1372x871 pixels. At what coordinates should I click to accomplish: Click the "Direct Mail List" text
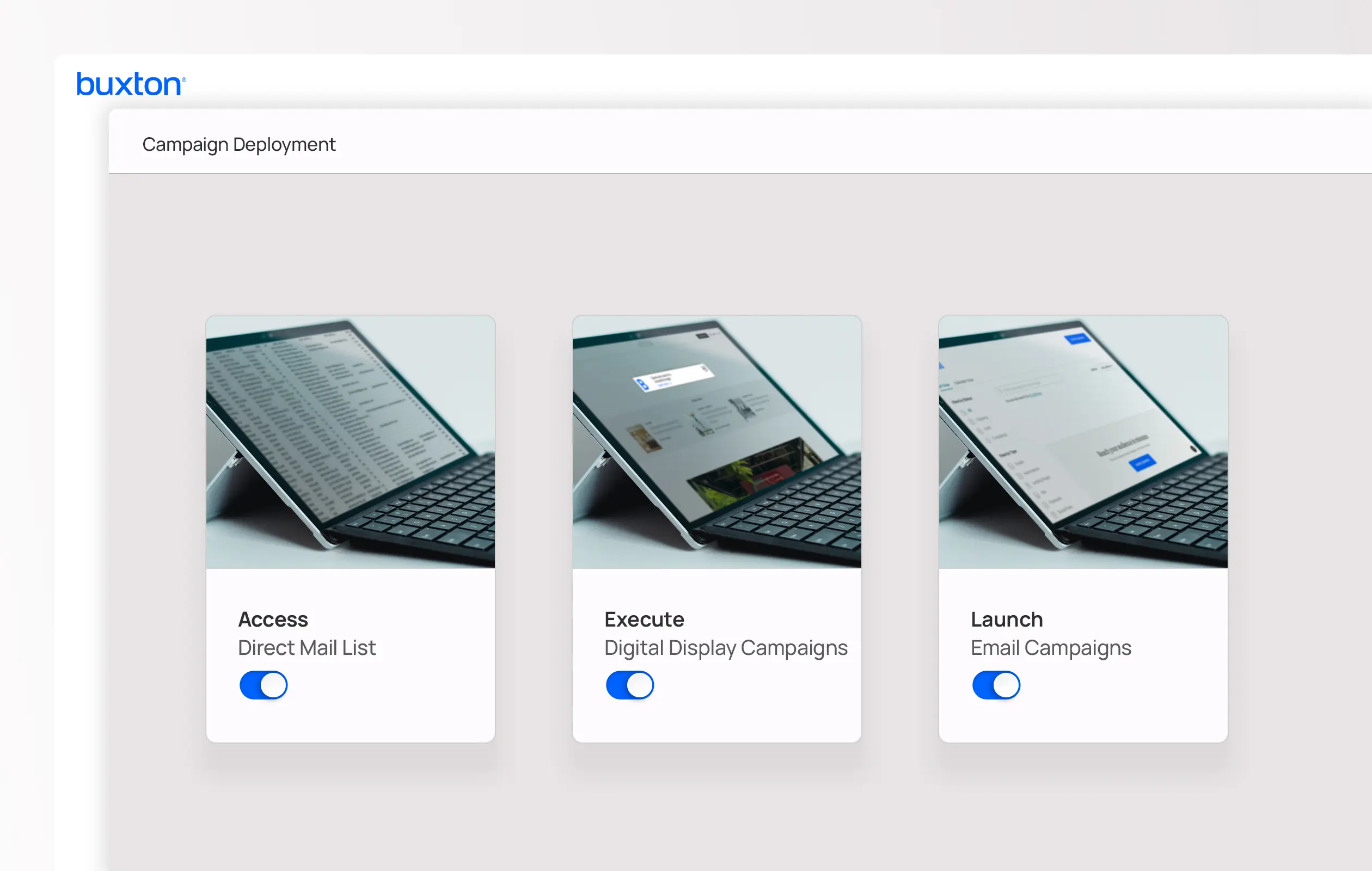pos(307,648)
